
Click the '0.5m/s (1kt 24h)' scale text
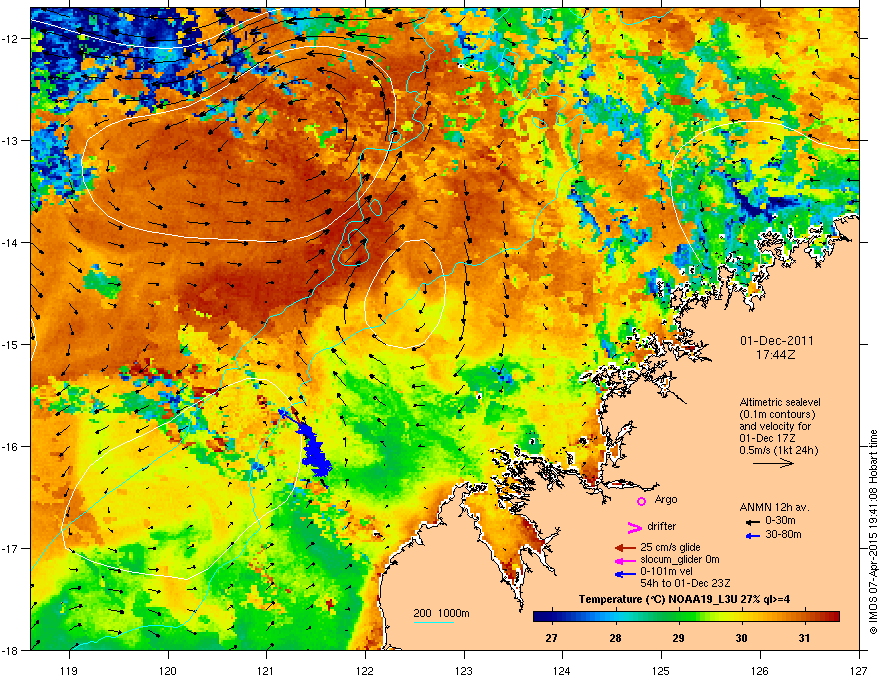tap(778, 450)
